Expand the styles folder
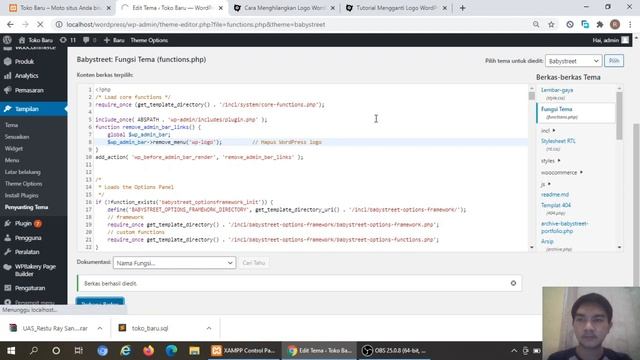 [551, 161]
